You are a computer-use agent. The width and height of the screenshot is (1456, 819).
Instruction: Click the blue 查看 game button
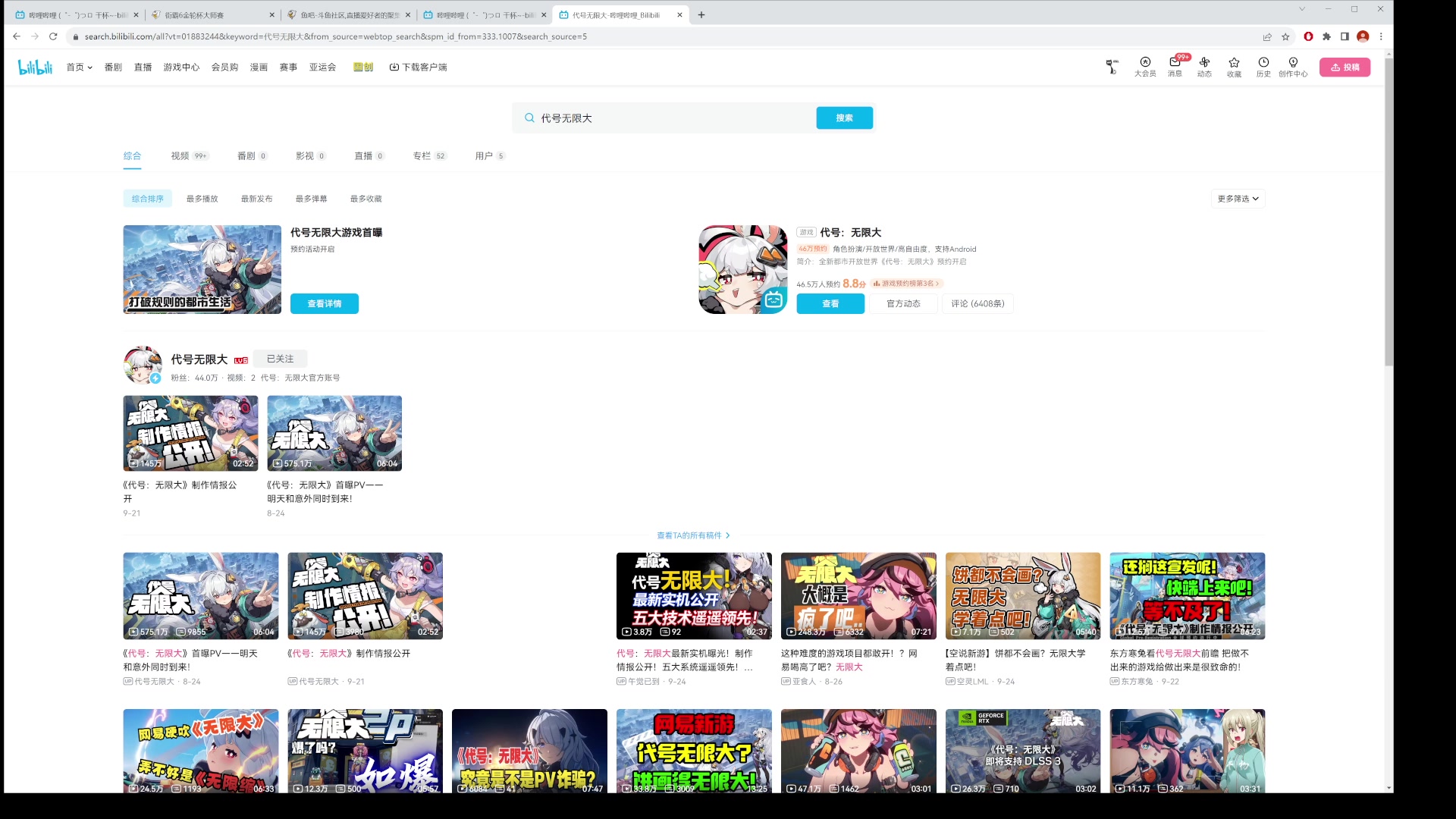click(830, 304)
